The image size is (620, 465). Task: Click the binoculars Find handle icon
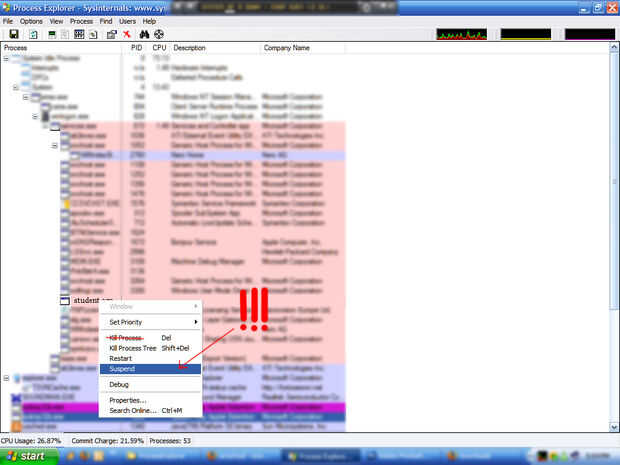click(144, 34)
